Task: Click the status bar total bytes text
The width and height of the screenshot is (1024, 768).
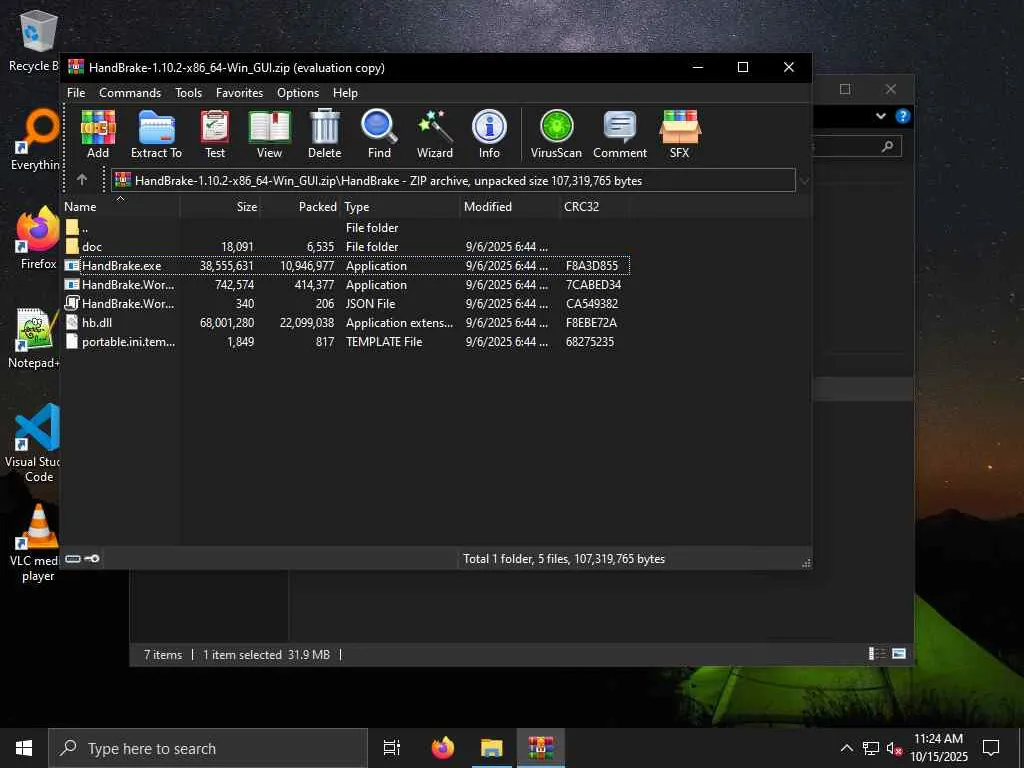Action: (x=564, y=559)
